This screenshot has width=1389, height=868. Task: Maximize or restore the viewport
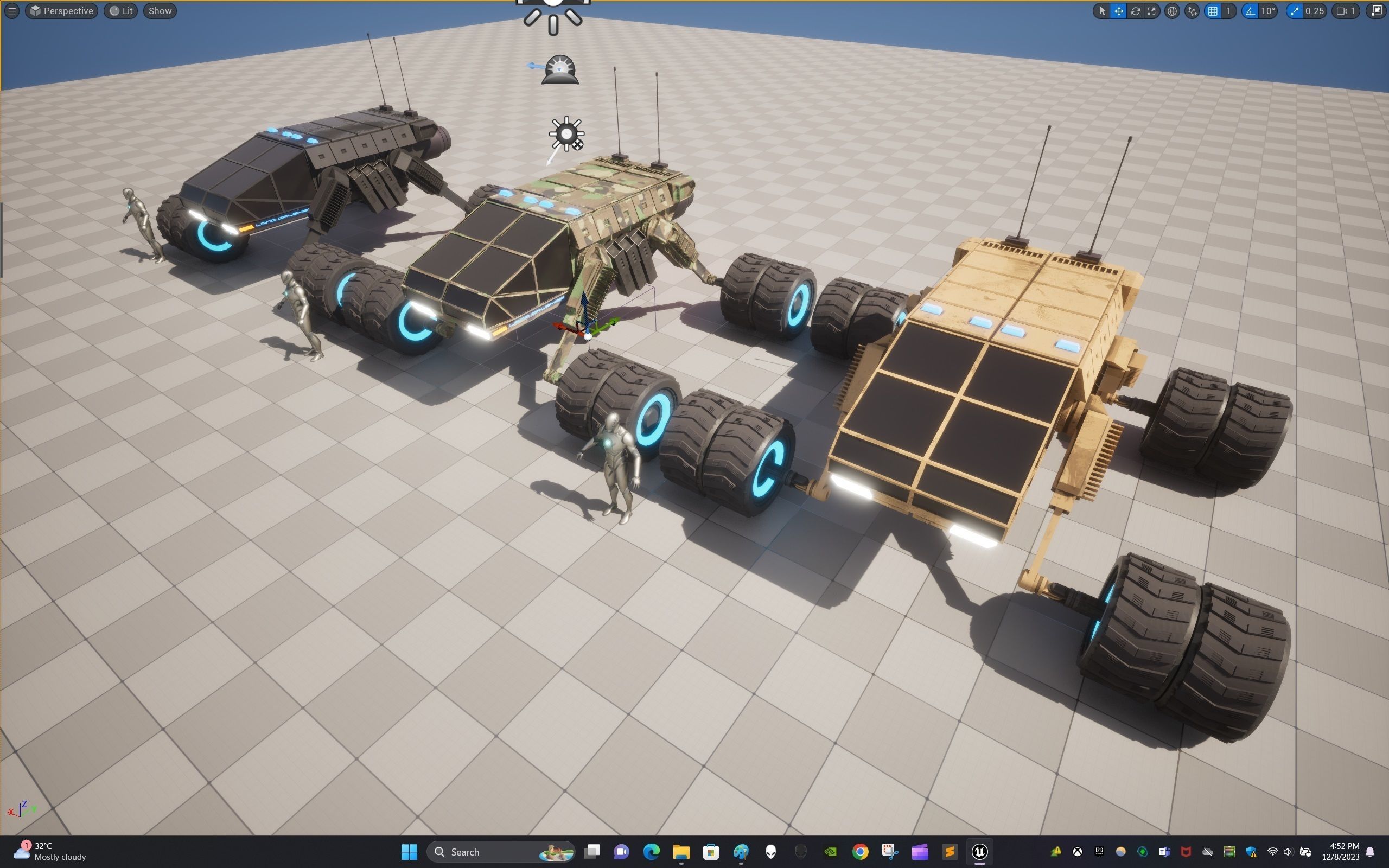point(1377,11)
